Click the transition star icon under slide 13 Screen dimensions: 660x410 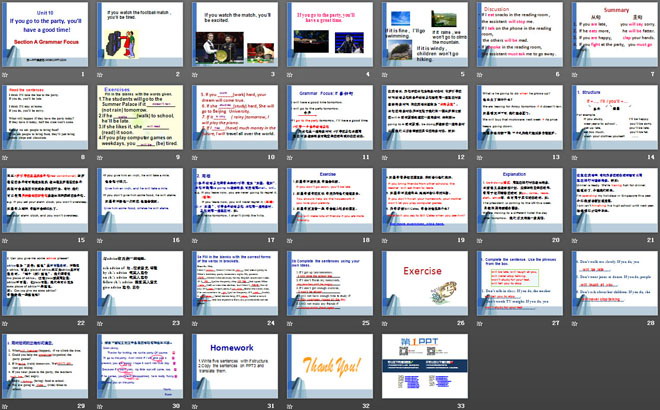(480, 157)
